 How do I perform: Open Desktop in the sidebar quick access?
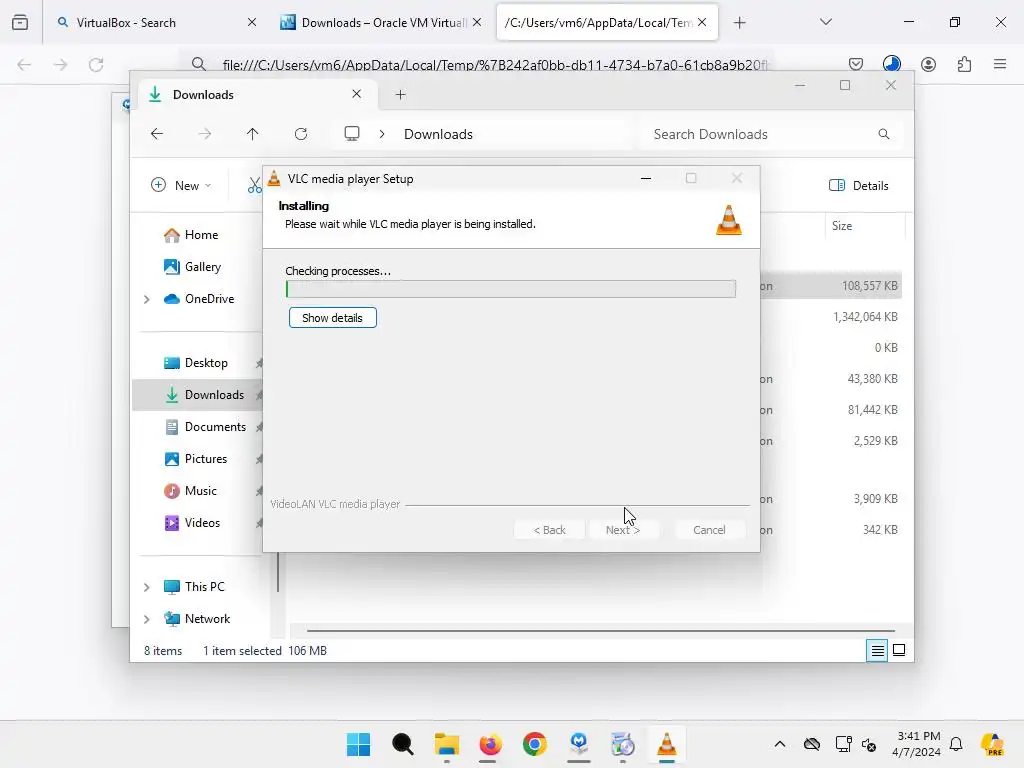(196, 363)
